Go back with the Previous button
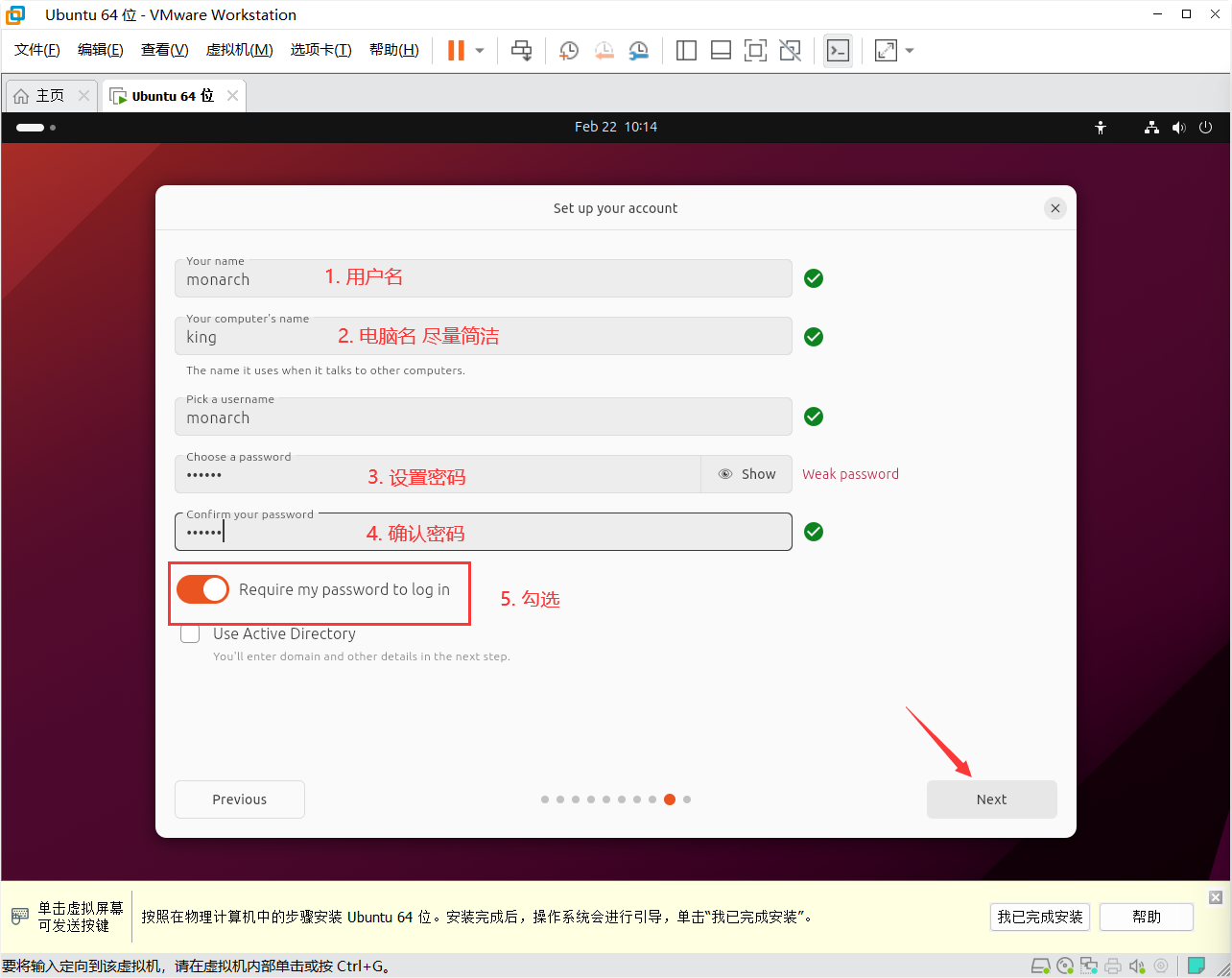This screenshot has height=978, width=1232. (240, 799)
